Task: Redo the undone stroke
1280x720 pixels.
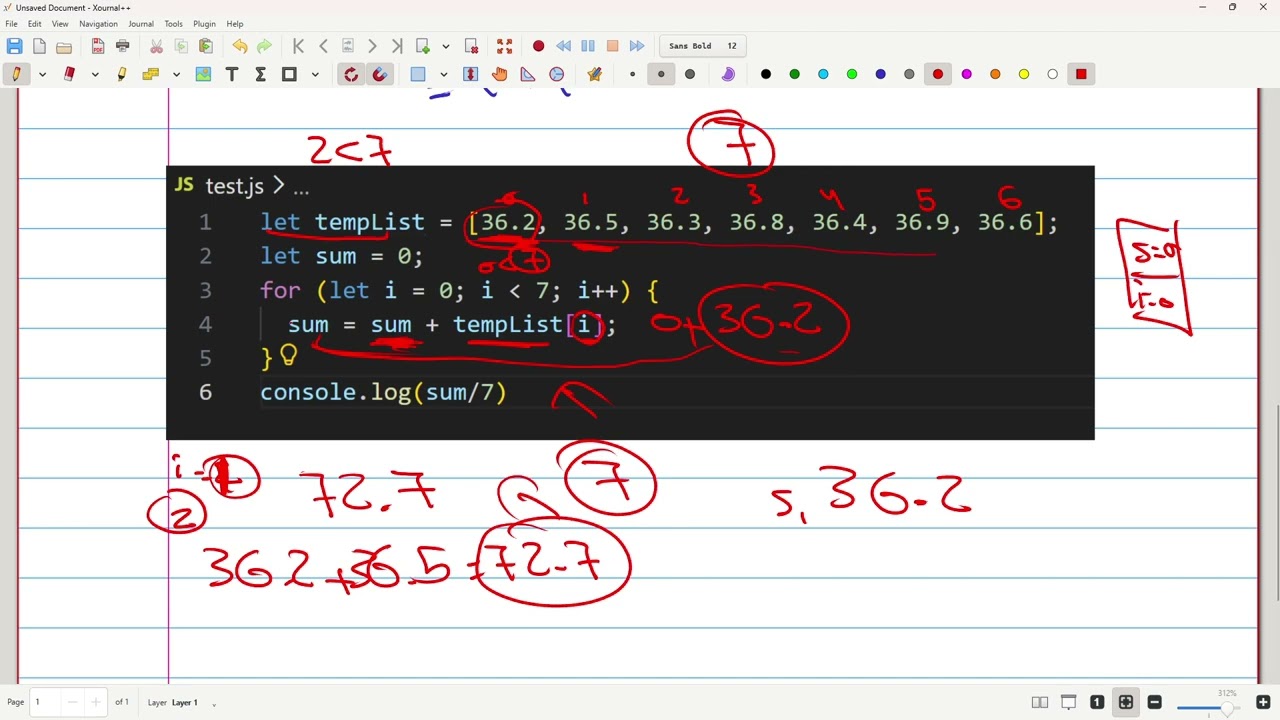Action: pos(264,46)
